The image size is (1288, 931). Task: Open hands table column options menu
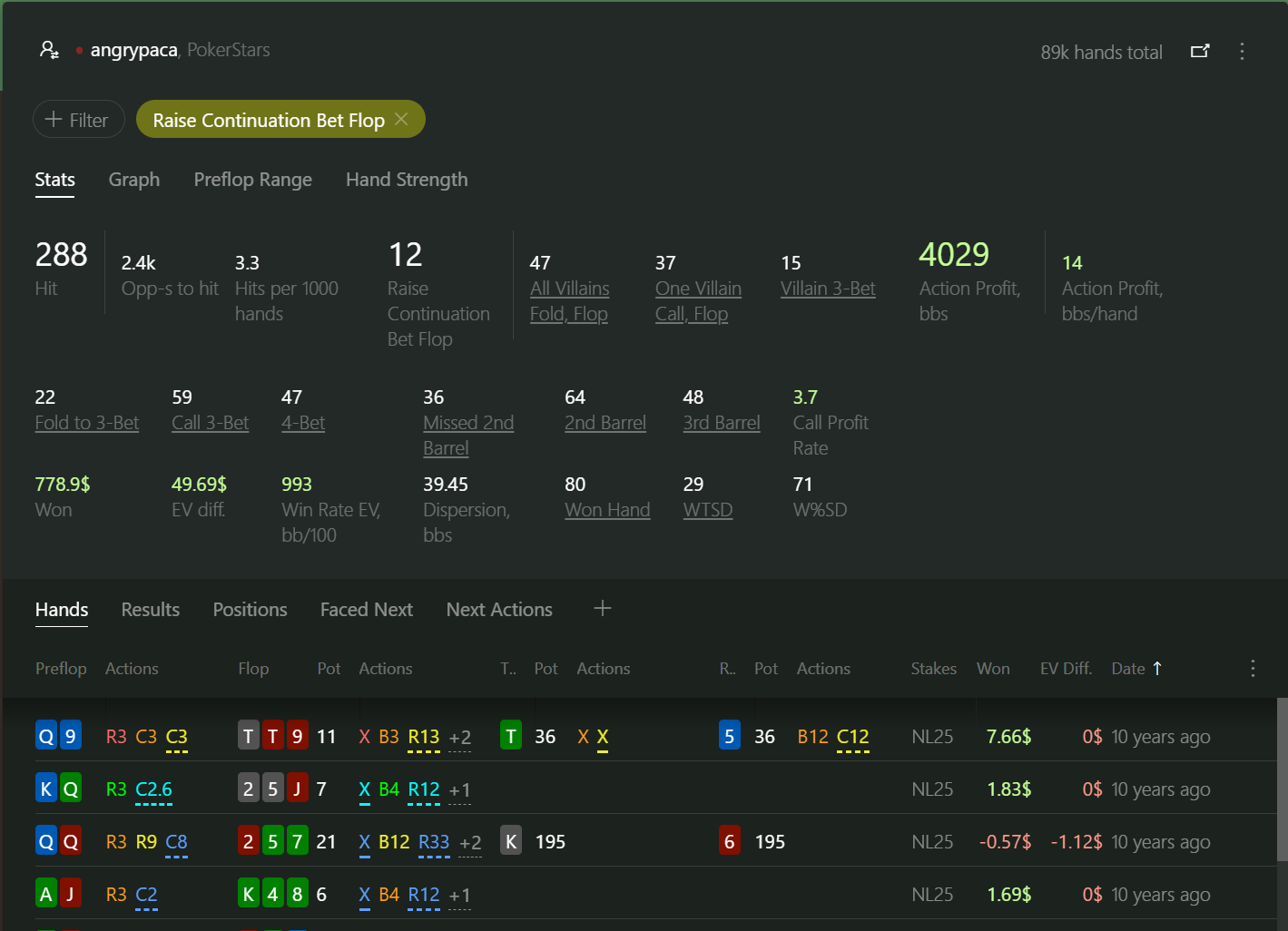tap(1253, 669)
